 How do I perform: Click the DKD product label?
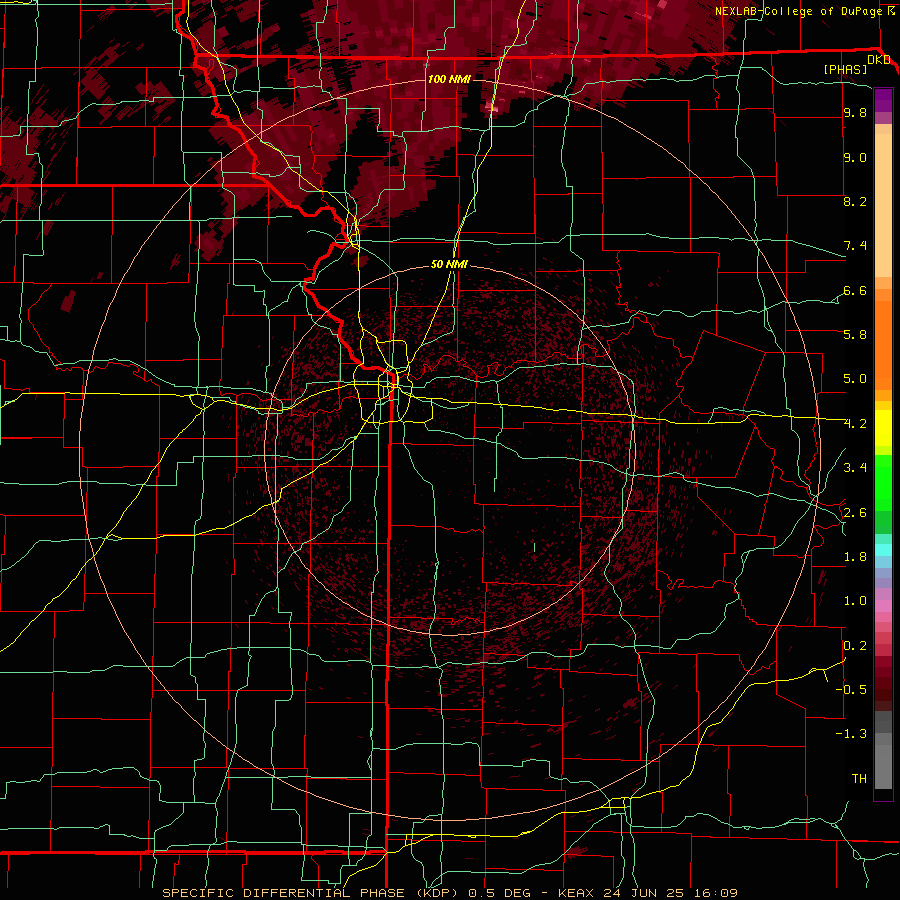(879, 60)
